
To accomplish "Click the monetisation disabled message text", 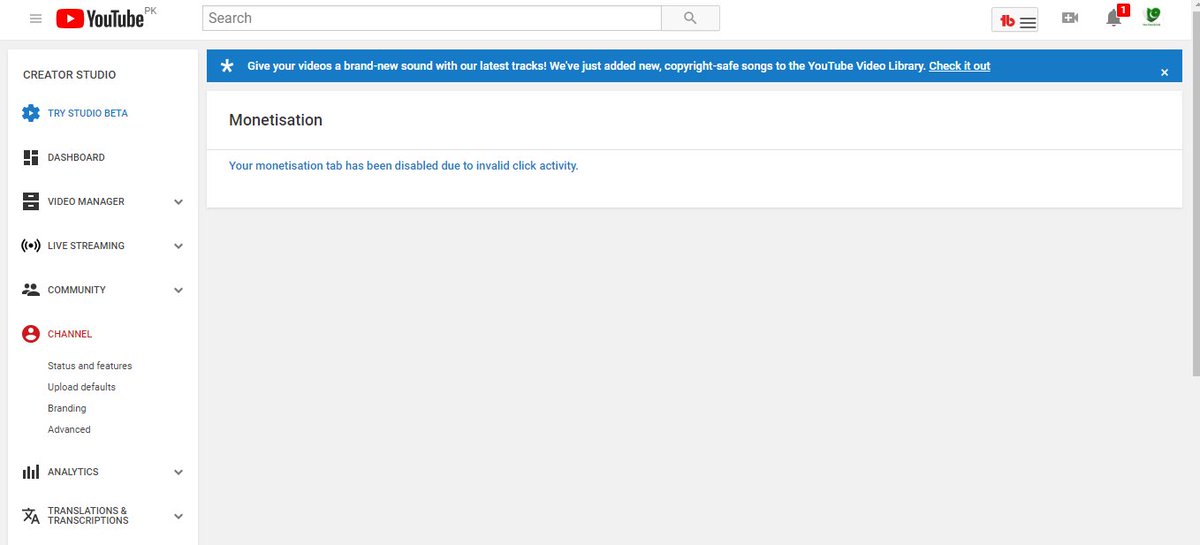I will pyautogui.click(x=404, y=166).
